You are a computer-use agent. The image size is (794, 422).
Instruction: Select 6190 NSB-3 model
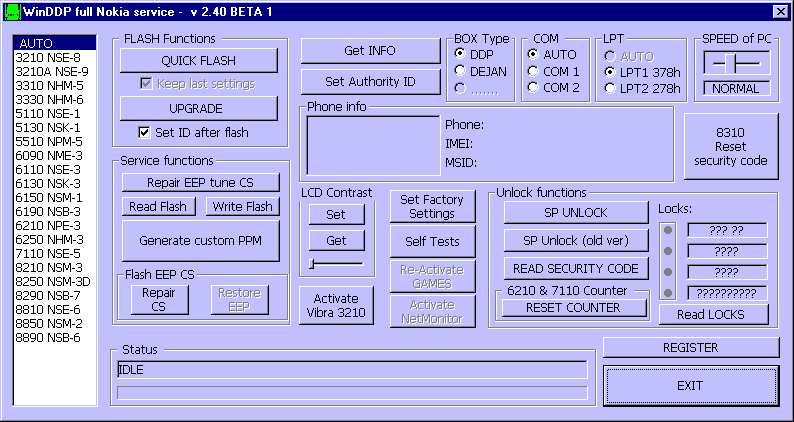[55, 211]
